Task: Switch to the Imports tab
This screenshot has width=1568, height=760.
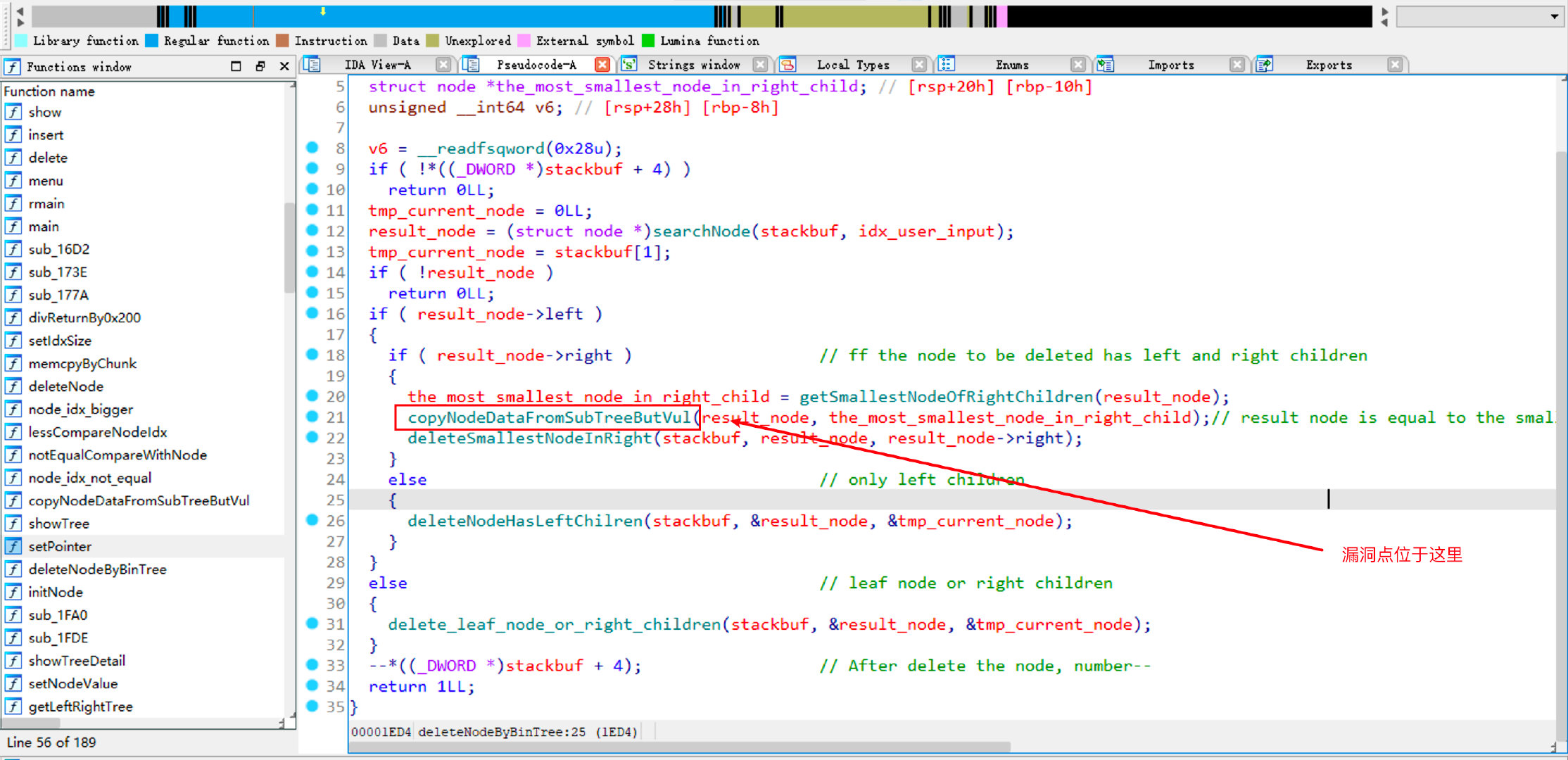Action: click(1170, 65)
